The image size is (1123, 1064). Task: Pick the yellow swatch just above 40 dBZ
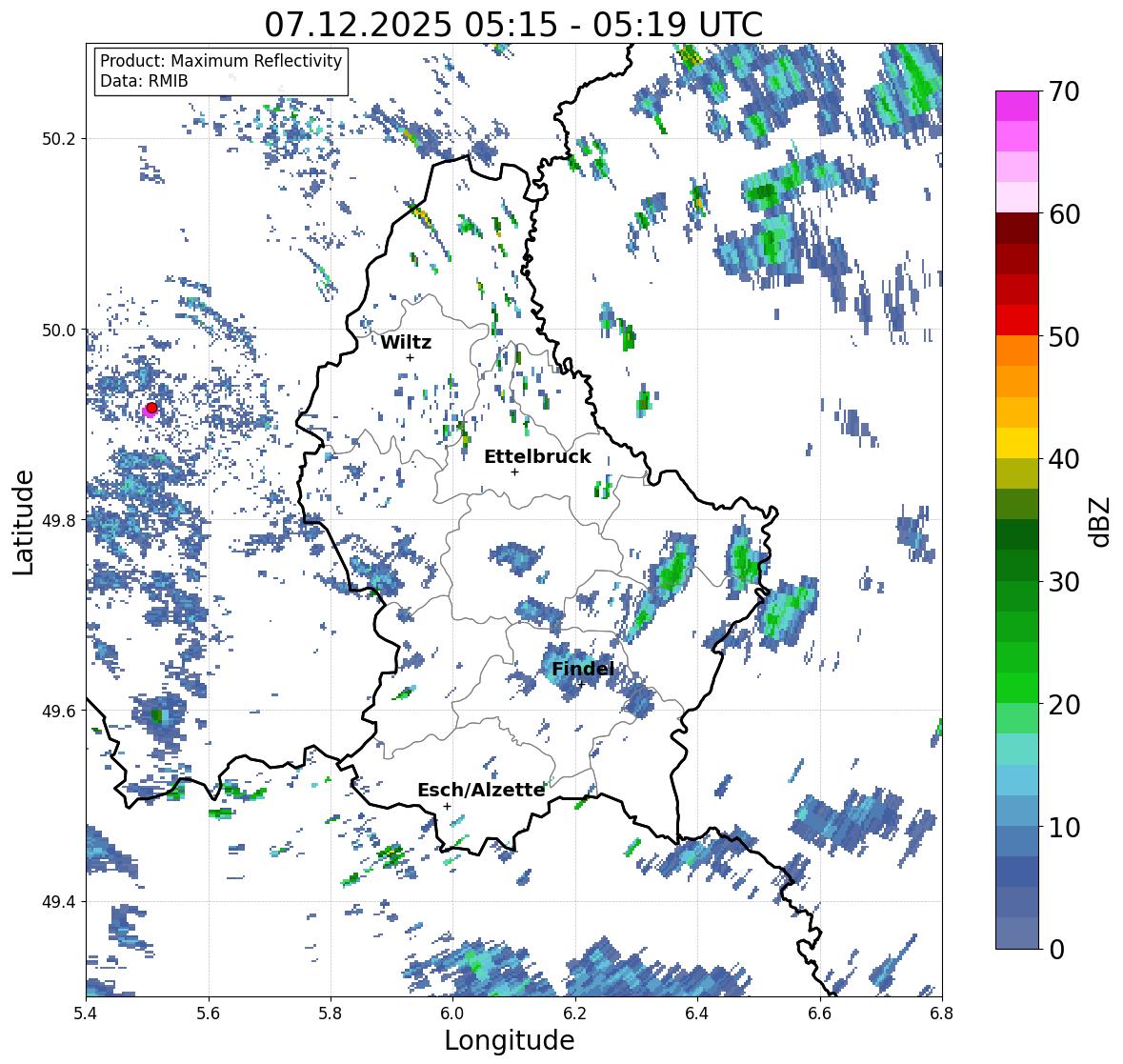click(x=1017, y=443)
